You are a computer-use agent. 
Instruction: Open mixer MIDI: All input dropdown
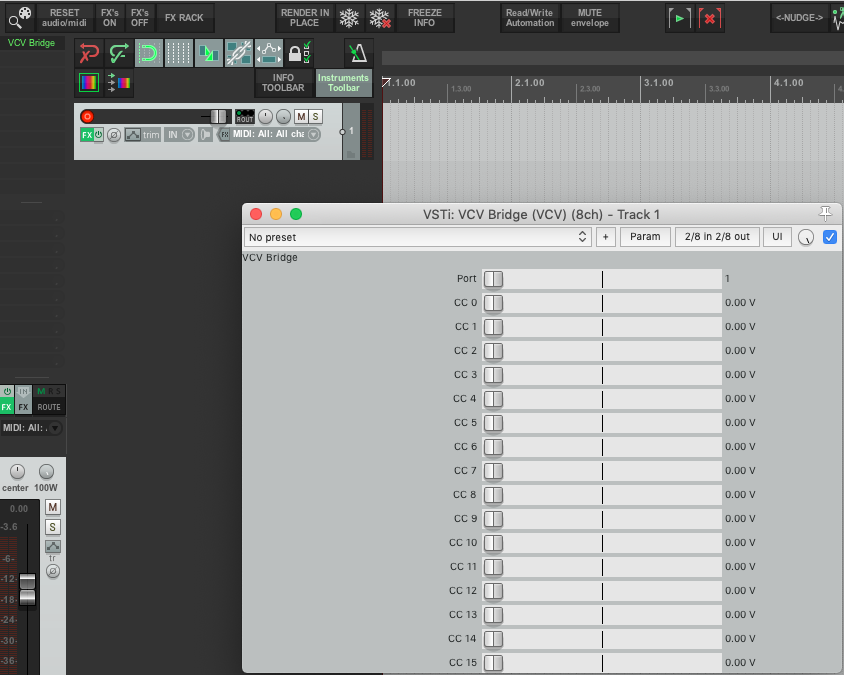(x=32, y=428)
